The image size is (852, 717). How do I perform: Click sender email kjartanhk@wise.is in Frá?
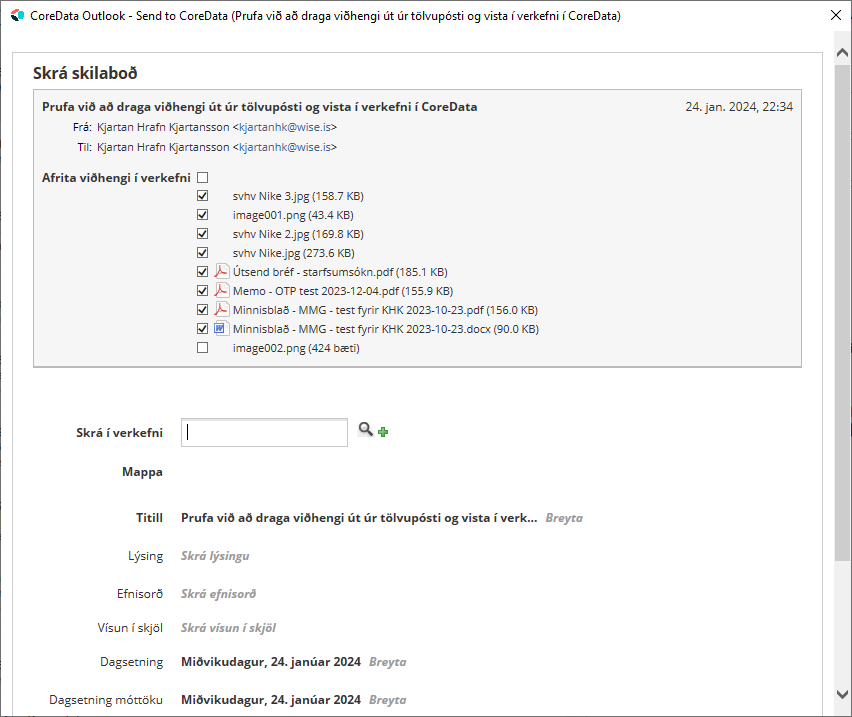tap(285, 128)
